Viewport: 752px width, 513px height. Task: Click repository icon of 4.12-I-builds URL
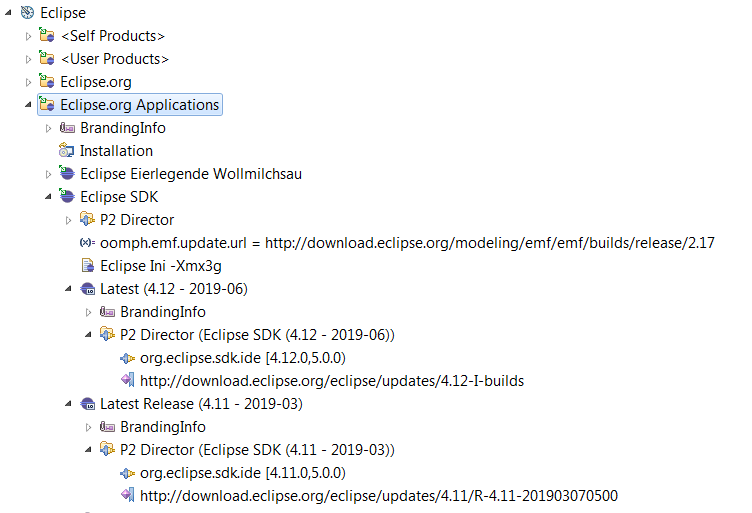(x=128, y=380)
